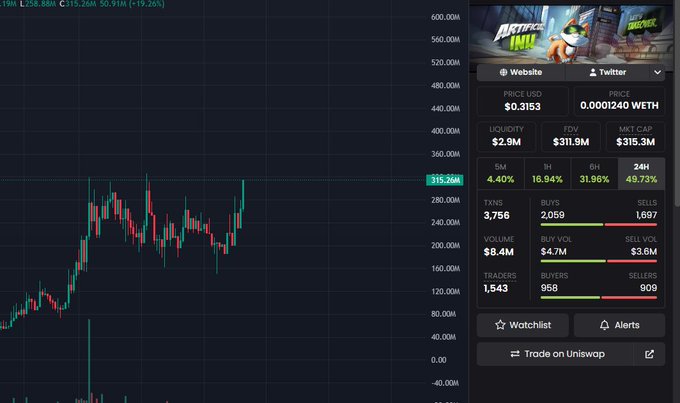Click the Trade on Uniswap button
The width and height of the screenshot is (680, 403).
point(555,354)
